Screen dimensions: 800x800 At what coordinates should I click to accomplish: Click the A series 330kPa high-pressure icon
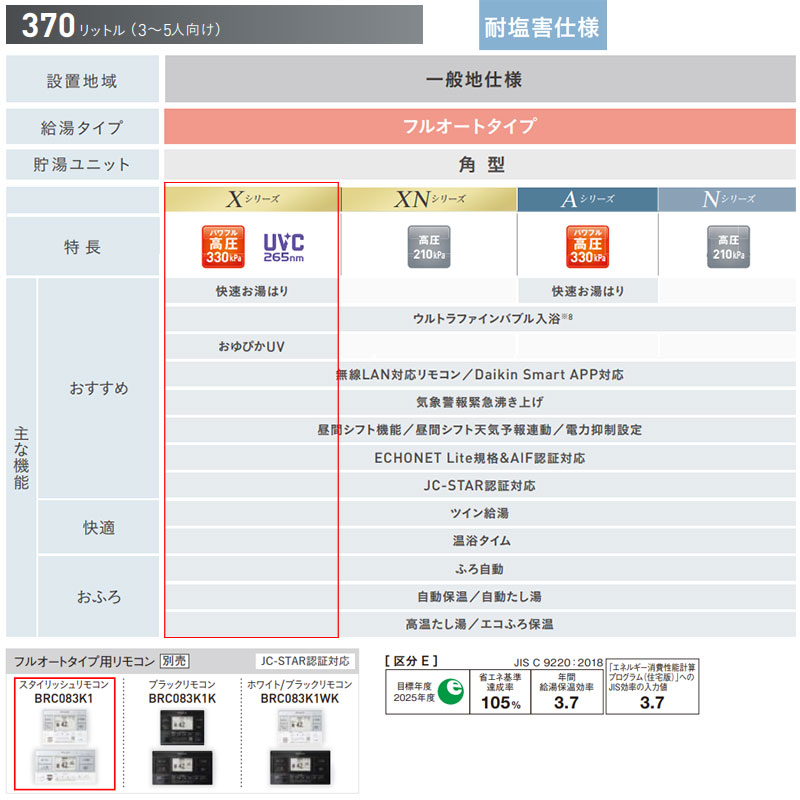tap(587, 246)
